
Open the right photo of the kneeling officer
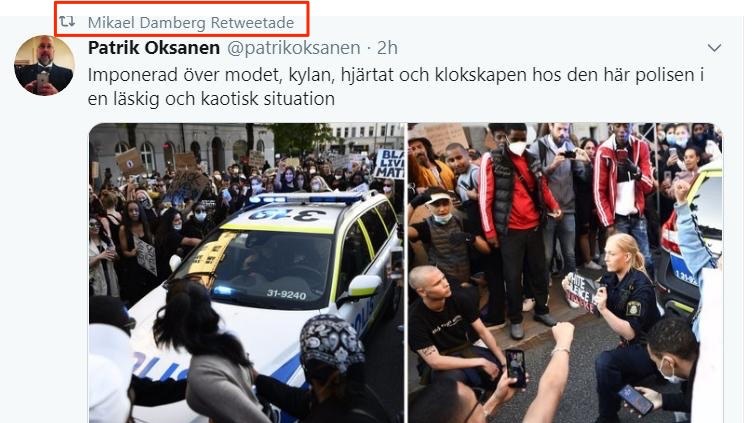565,273
